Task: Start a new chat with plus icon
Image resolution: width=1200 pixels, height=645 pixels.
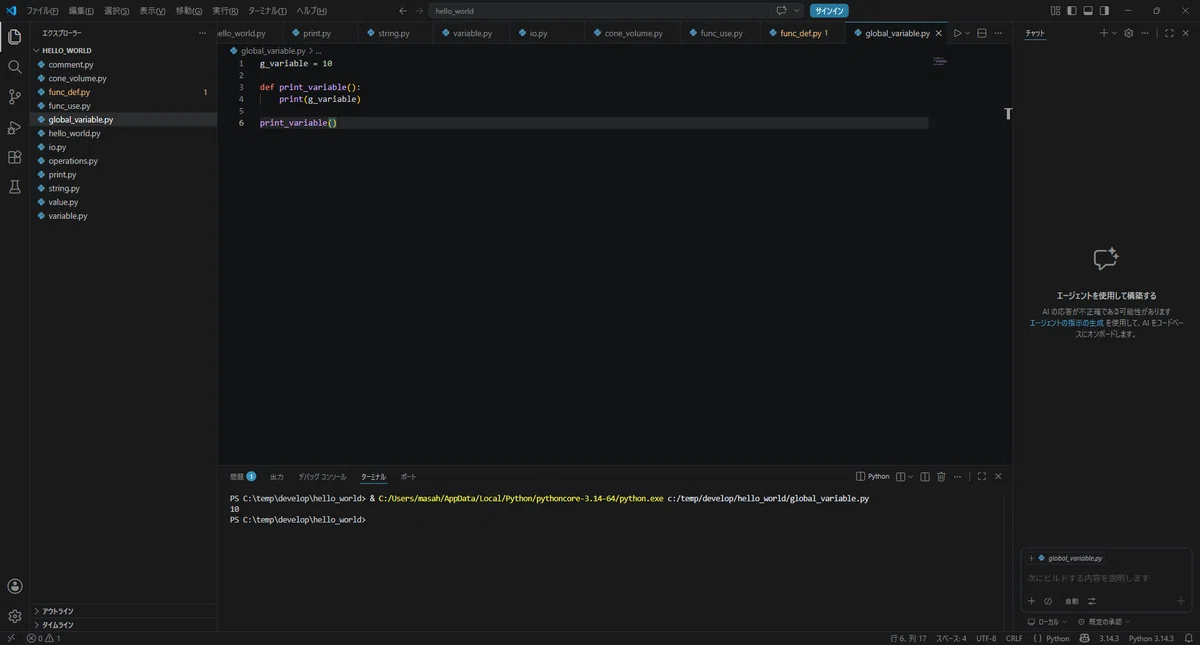Action: point(1104,33)
